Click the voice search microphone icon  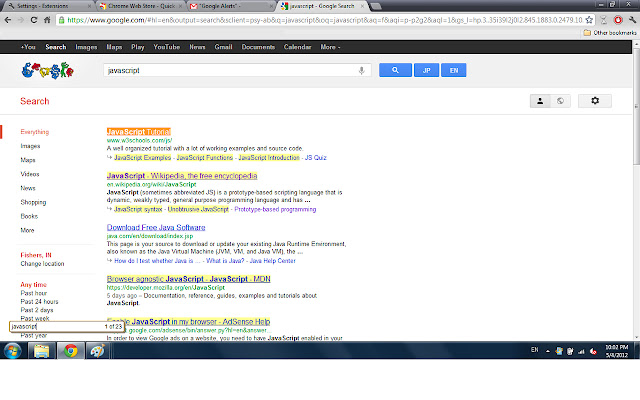[x=361, y=70]
